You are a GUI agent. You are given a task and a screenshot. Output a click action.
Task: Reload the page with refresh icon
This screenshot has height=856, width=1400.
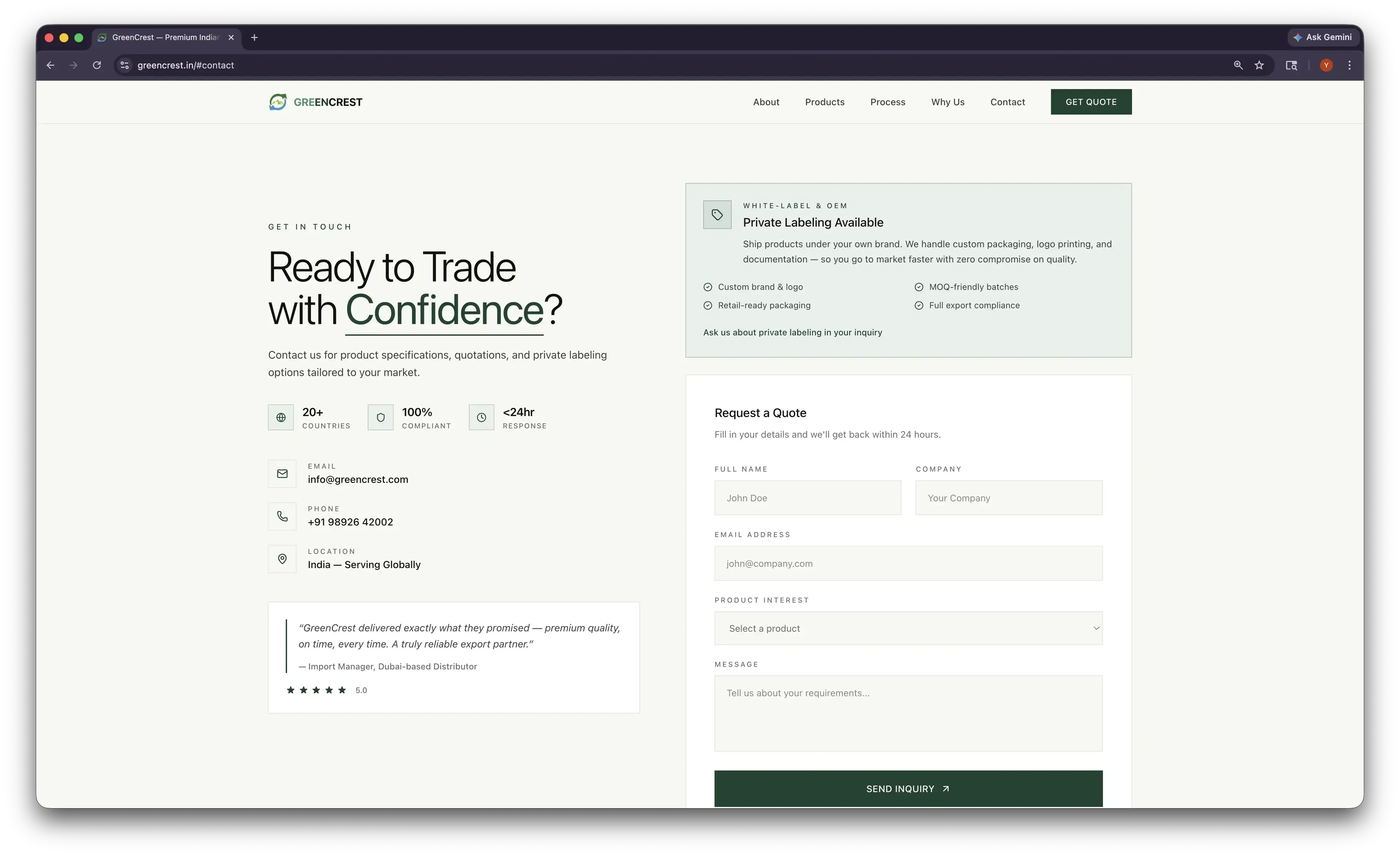[x=97, y=65]
